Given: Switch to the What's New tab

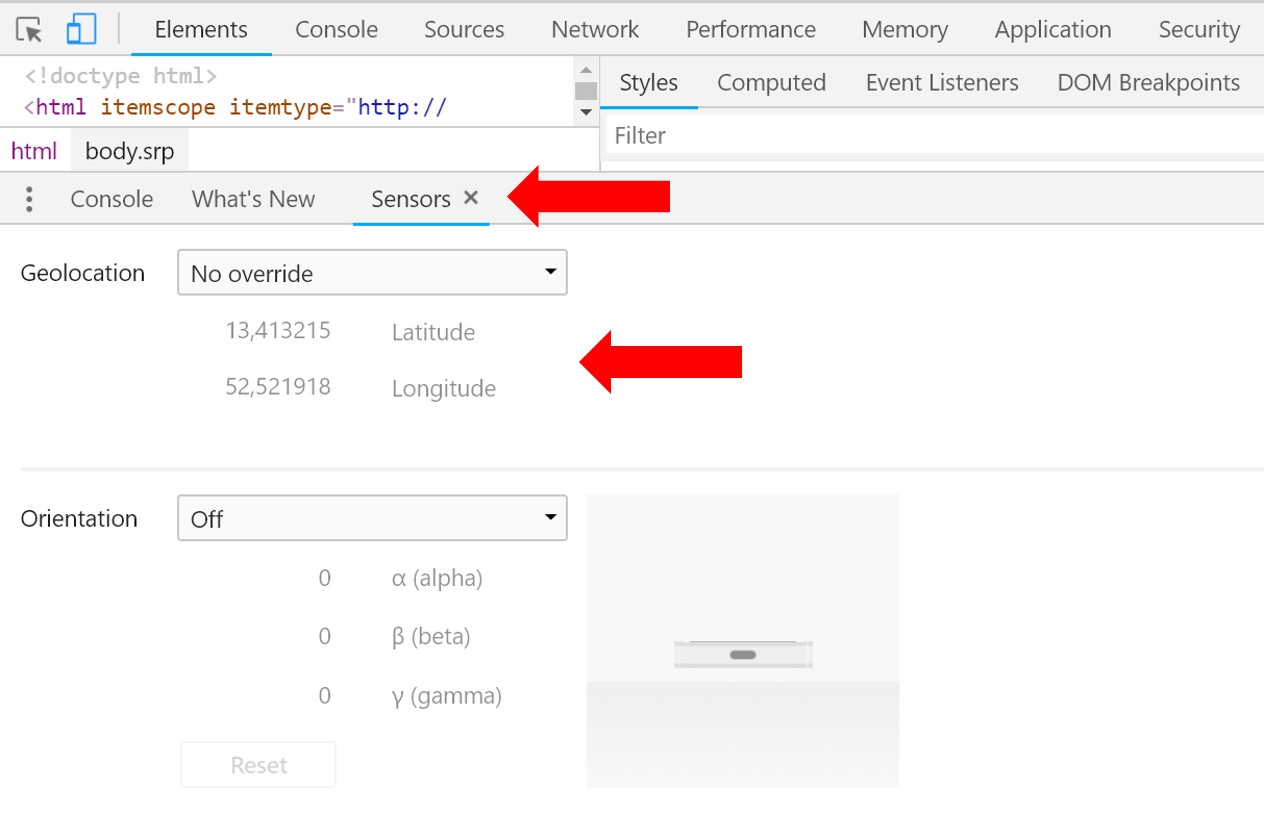Looking at the screenshot, I should [253, 199].
